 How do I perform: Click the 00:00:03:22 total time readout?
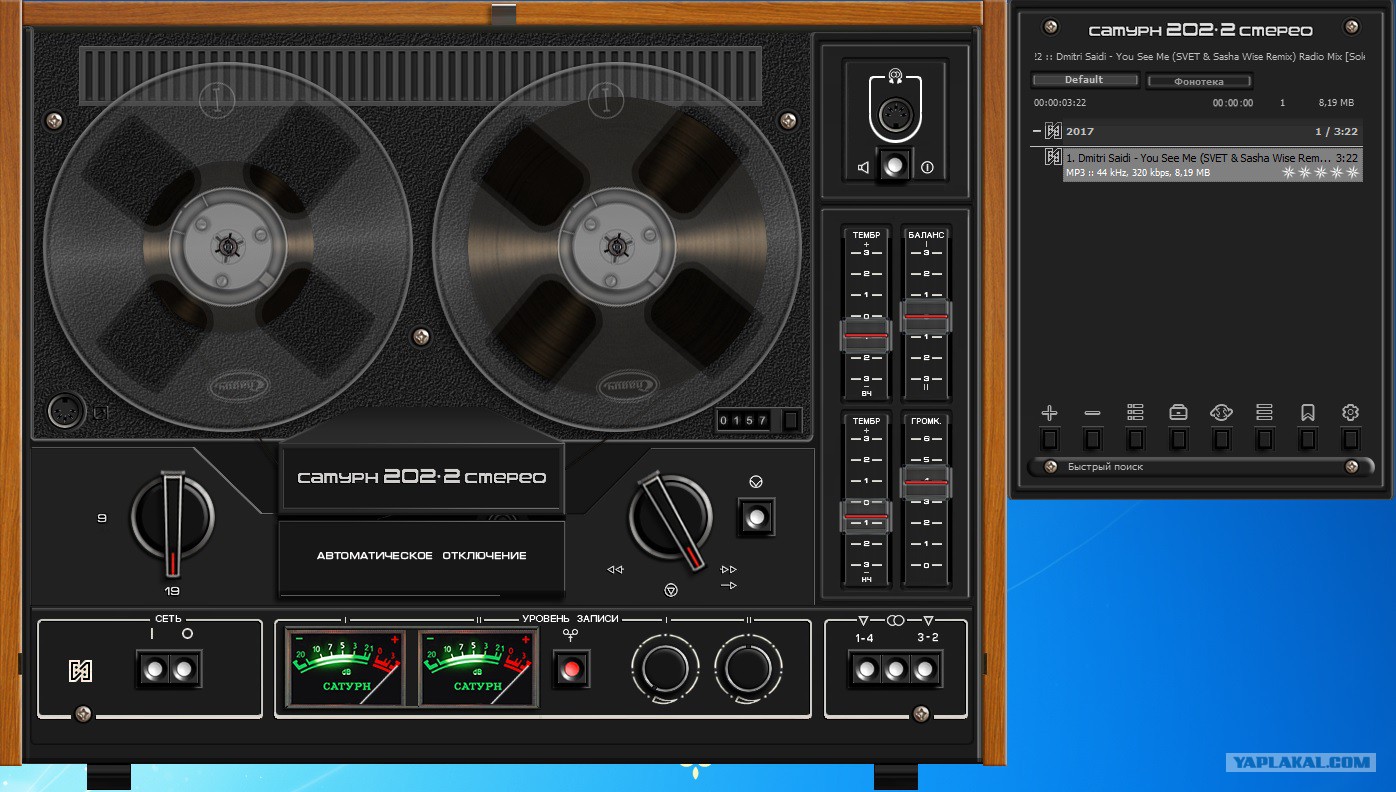pyautogui.click(x=1060, y=103)
